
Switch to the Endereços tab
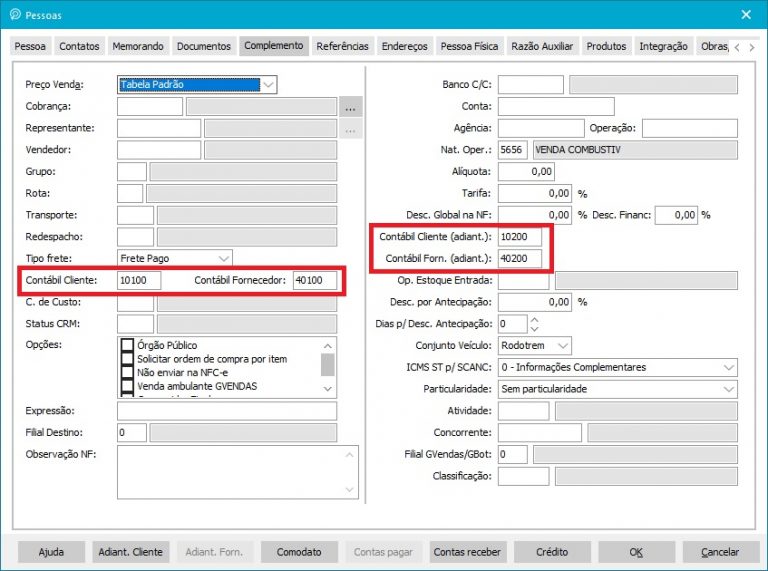[405, 46]
